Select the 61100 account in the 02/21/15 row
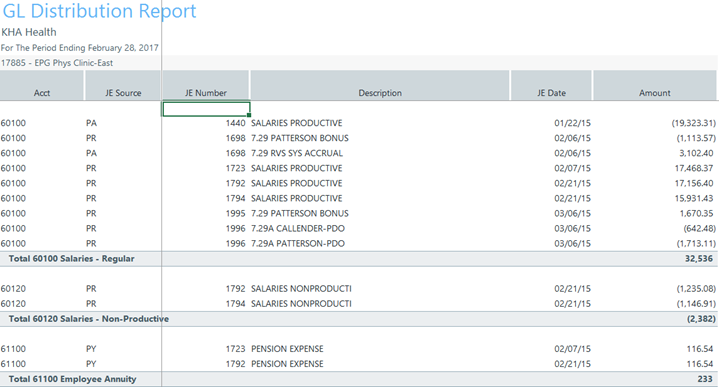The height and width of the screenshot is (387, 719). tap(13, 364)
